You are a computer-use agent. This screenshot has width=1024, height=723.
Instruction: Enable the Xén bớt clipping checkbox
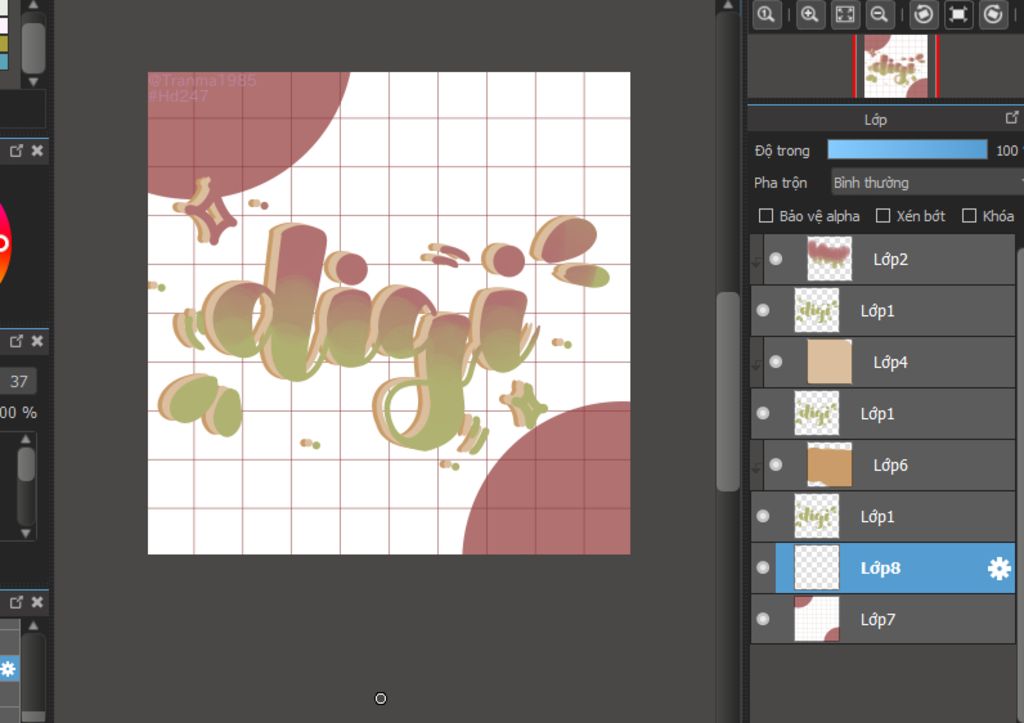(883, 216)
